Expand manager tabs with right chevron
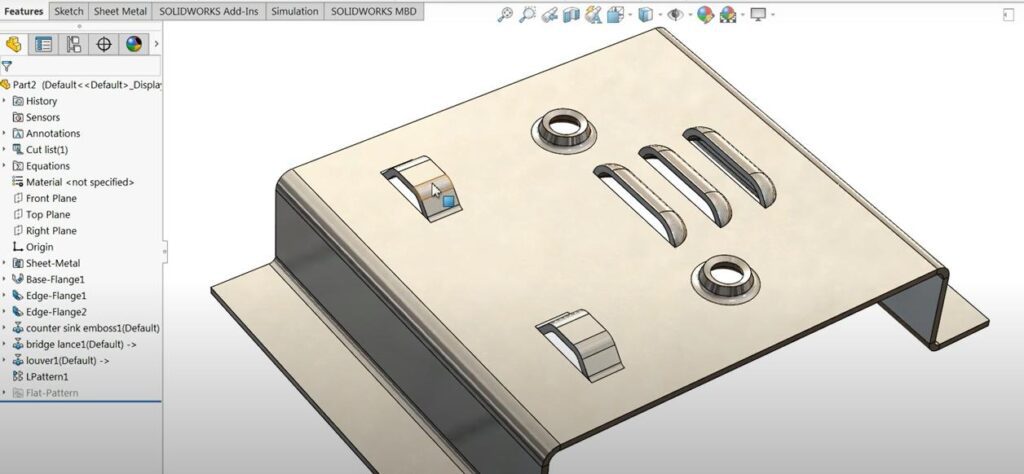 [x=156, y=44]
